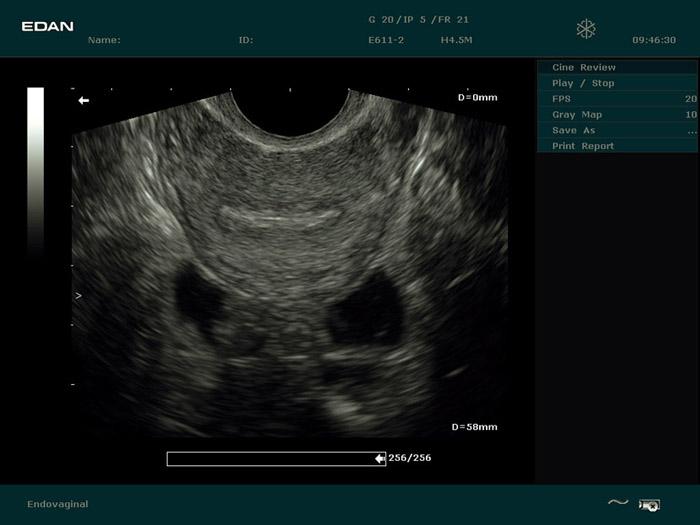Click the wave signal icon in status bar
700x525 pixels.
pyautogui.click(x=618, y=503)
